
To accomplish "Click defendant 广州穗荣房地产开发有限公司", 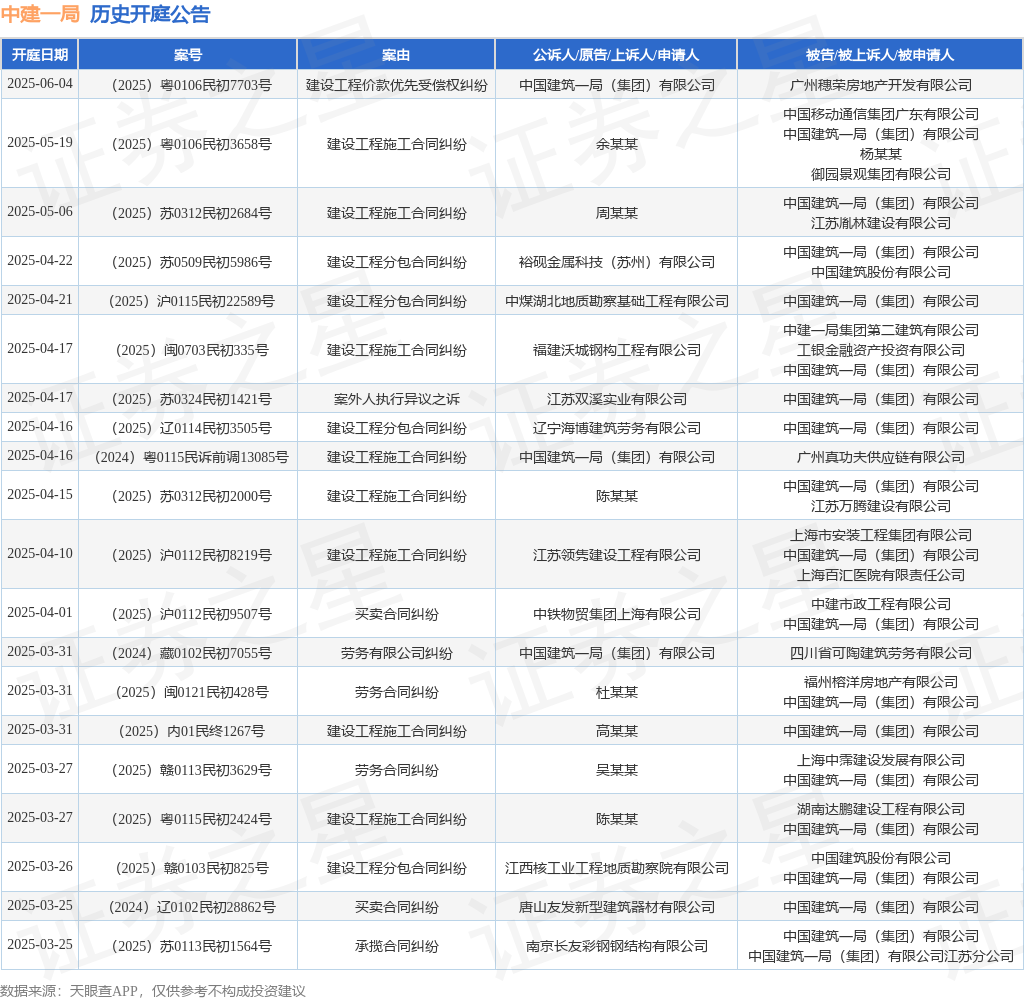I will [x=880, y=86].
